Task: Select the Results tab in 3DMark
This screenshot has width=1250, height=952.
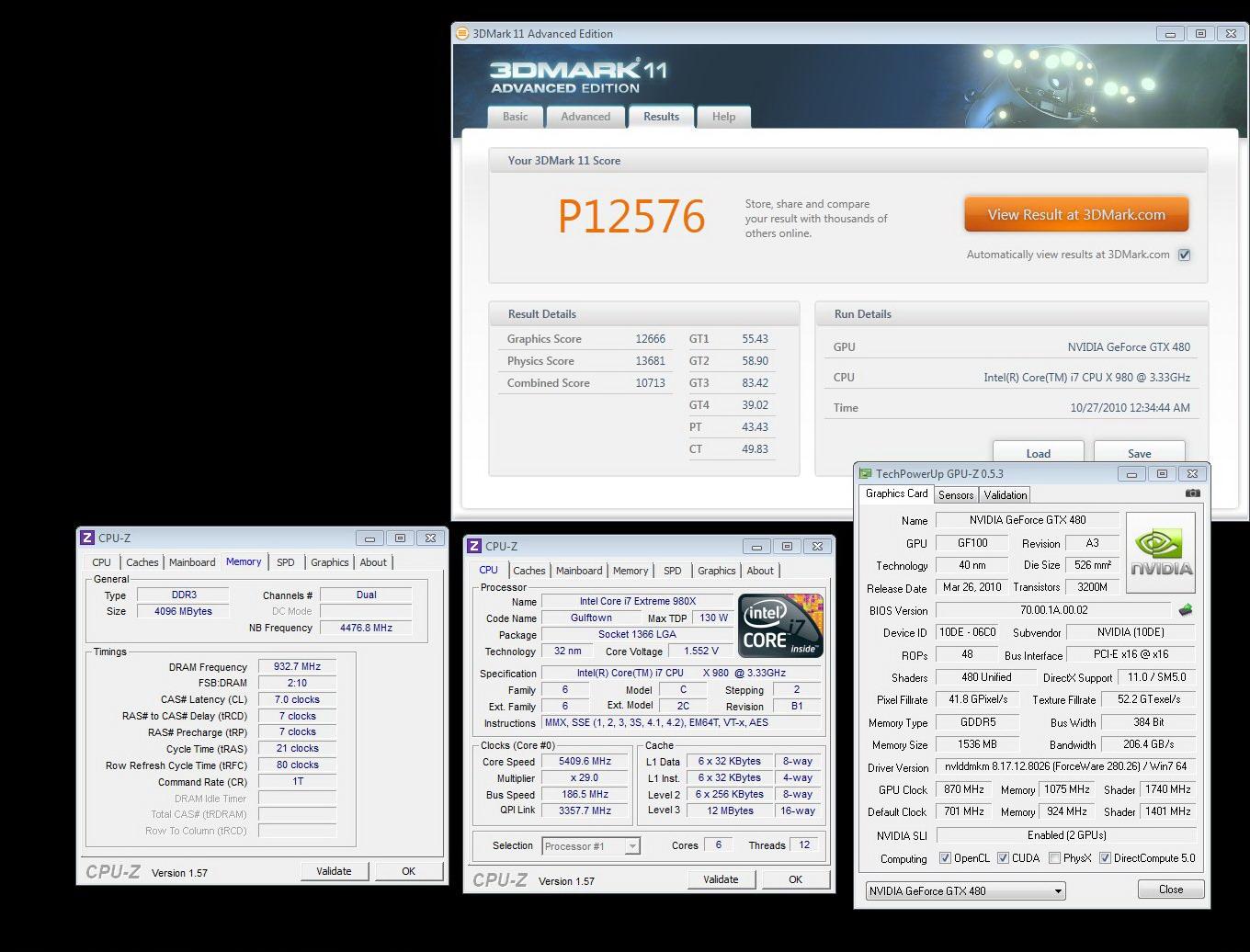Action: [661, 117]
